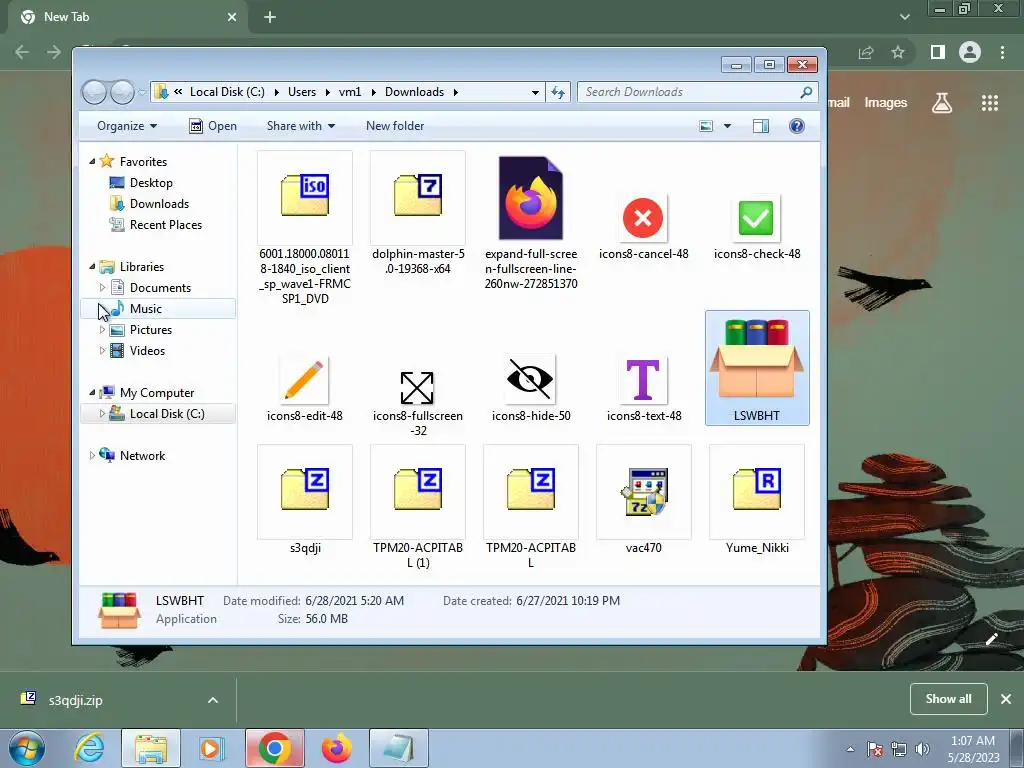
Task: Open the Organize dropdown menu
Action: 127,126
